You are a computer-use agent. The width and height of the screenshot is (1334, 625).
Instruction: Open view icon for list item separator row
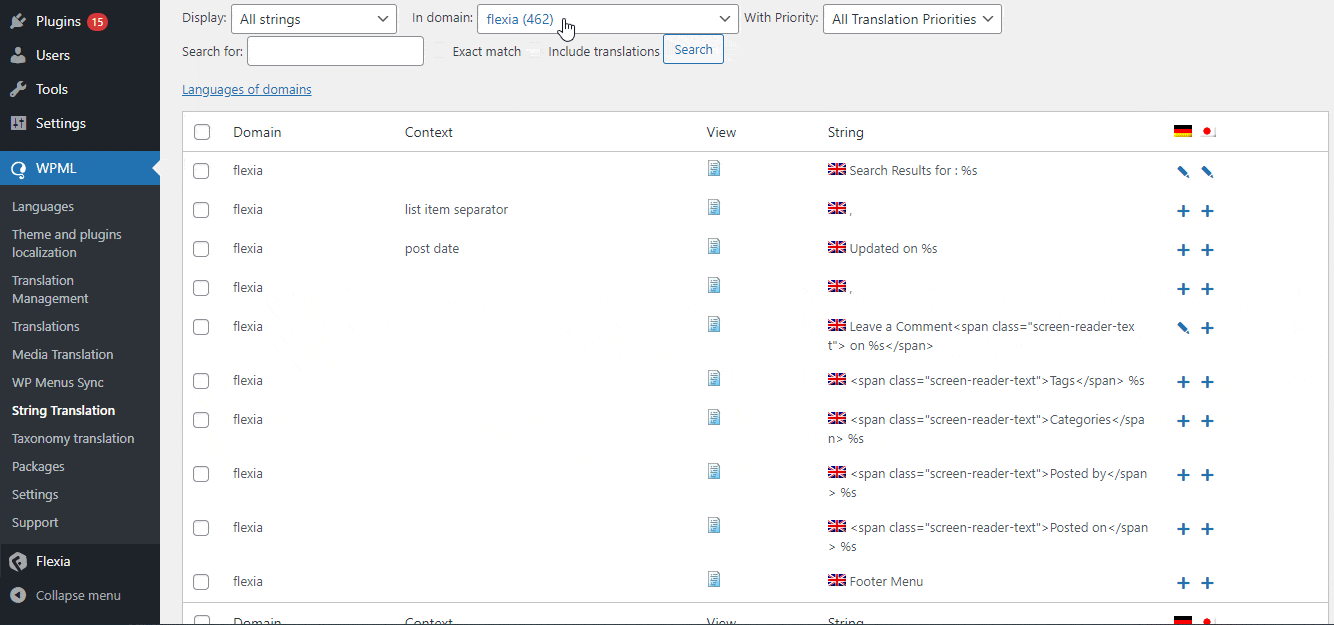pos(714,207)
